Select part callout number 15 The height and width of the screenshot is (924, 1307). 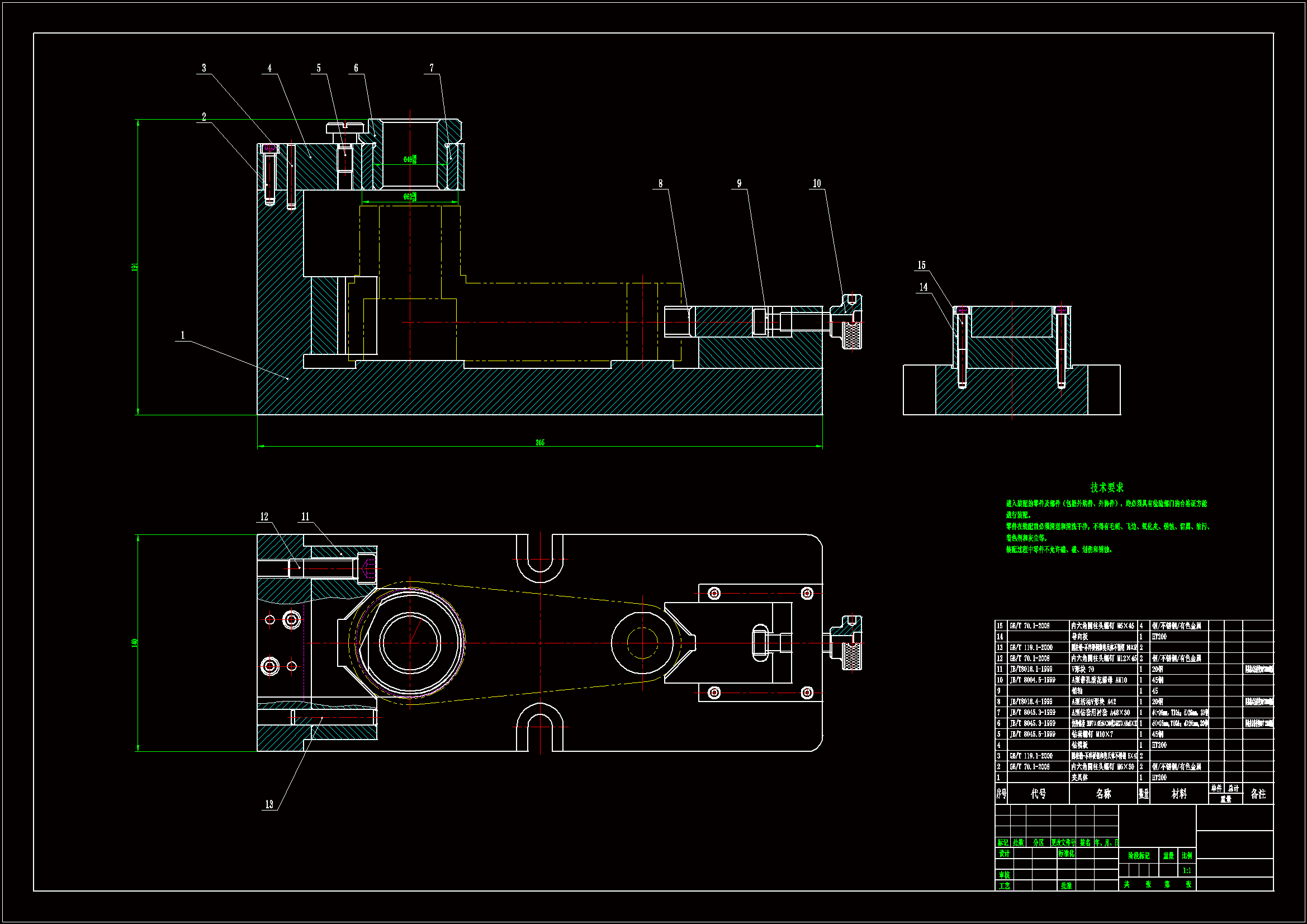[922, 266]
